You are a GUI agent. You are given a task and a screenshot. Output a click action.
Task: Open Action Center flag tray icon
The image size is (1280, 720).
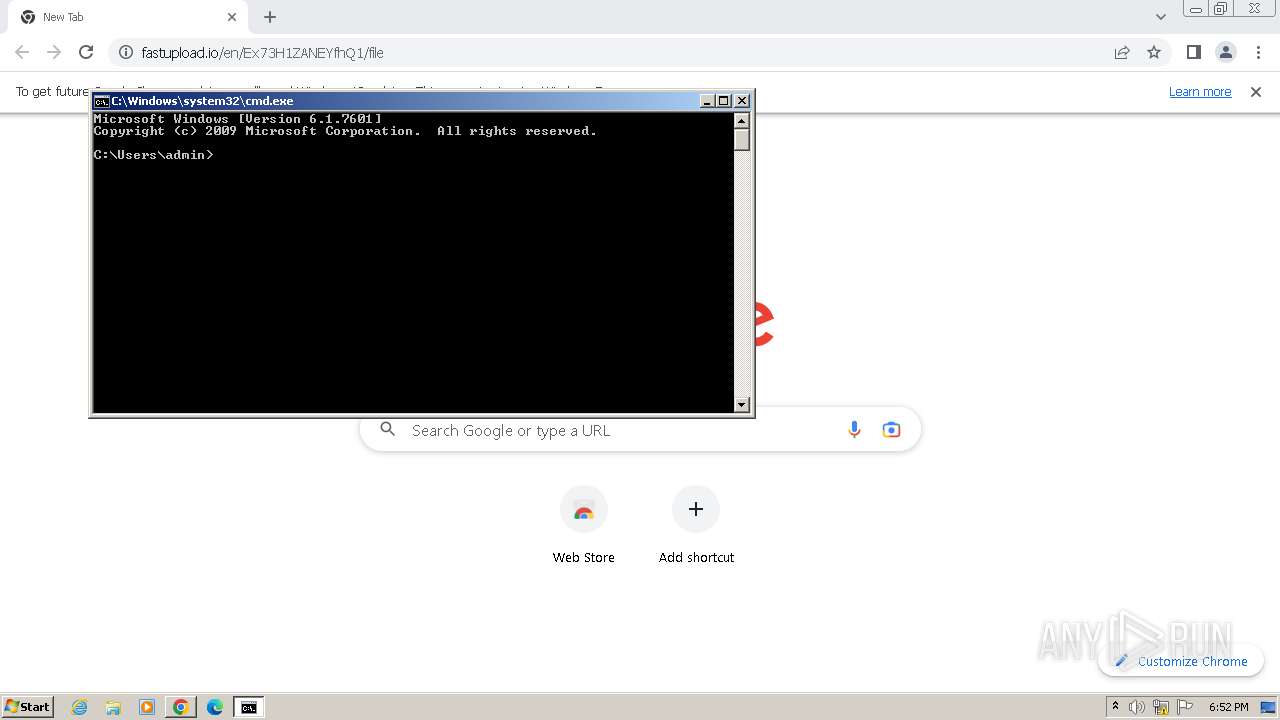[1185, 707]
